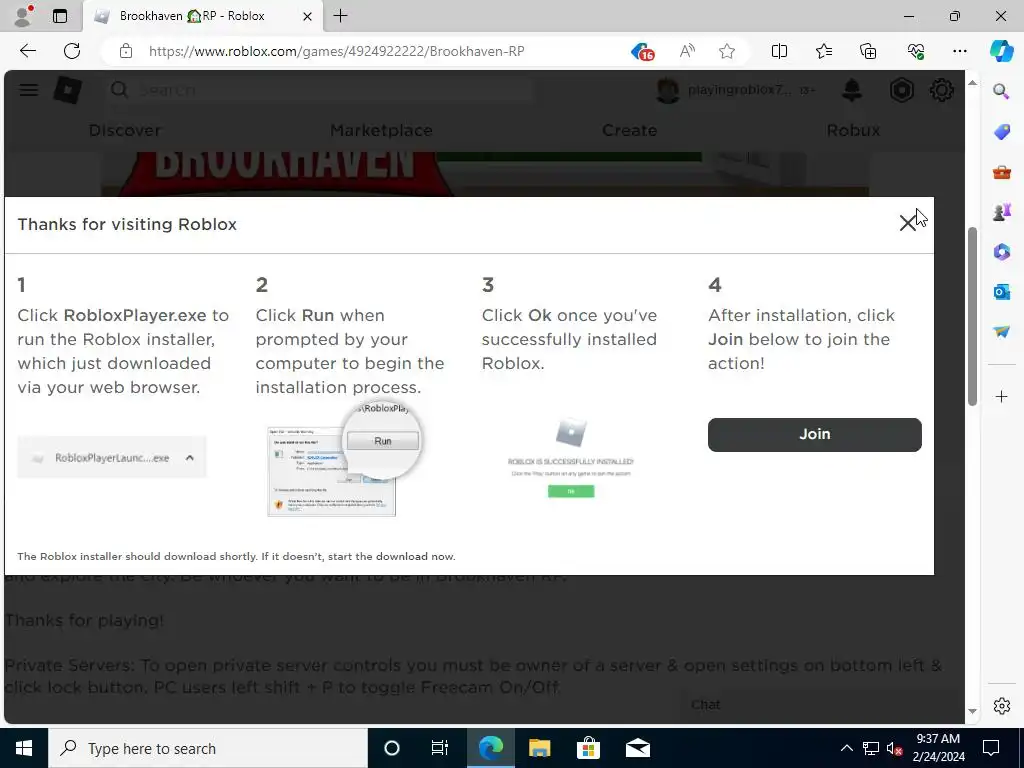This screenshot has width=1024, height=768.
Task: Open a new browser tab
Action: (340, 16)
